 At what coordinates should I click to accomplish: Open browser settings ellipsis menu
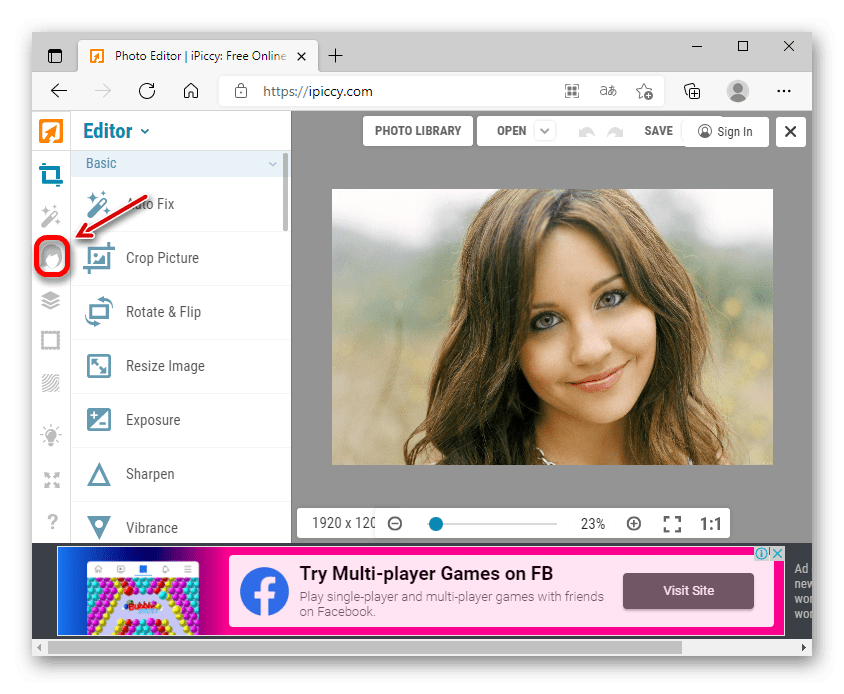(x=784, y=91)
